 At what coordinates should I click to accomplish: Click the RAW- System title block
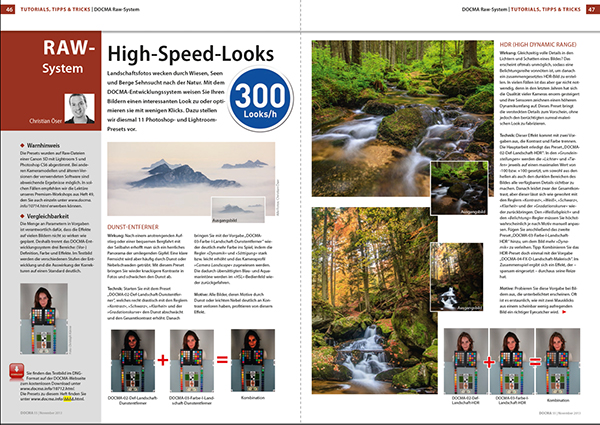pyautogui.click(x=68, y=57)
